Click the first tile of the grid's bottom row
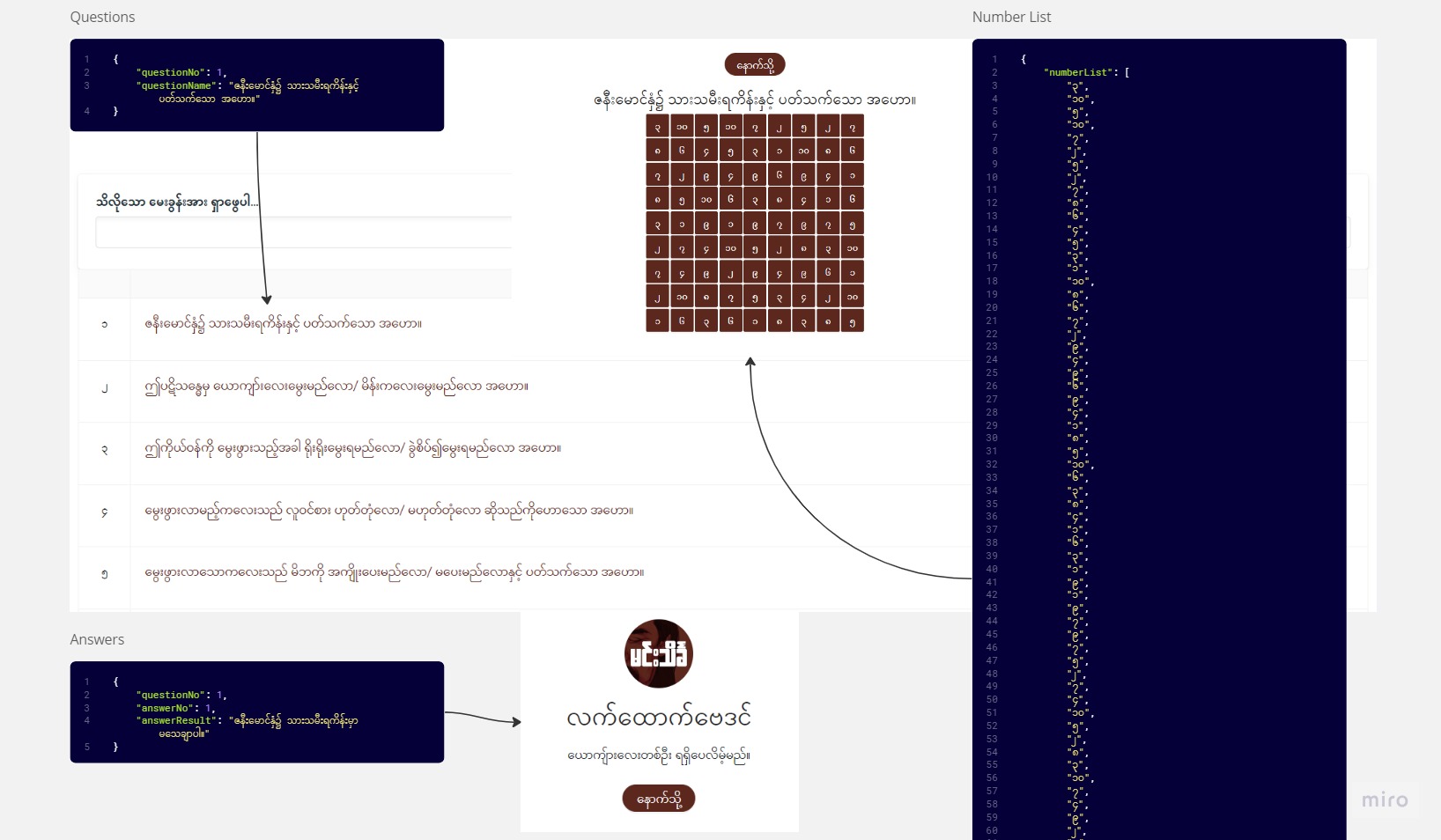This screenshot has width=1441, height=840. pyautogui.click(x=657, y=322)
